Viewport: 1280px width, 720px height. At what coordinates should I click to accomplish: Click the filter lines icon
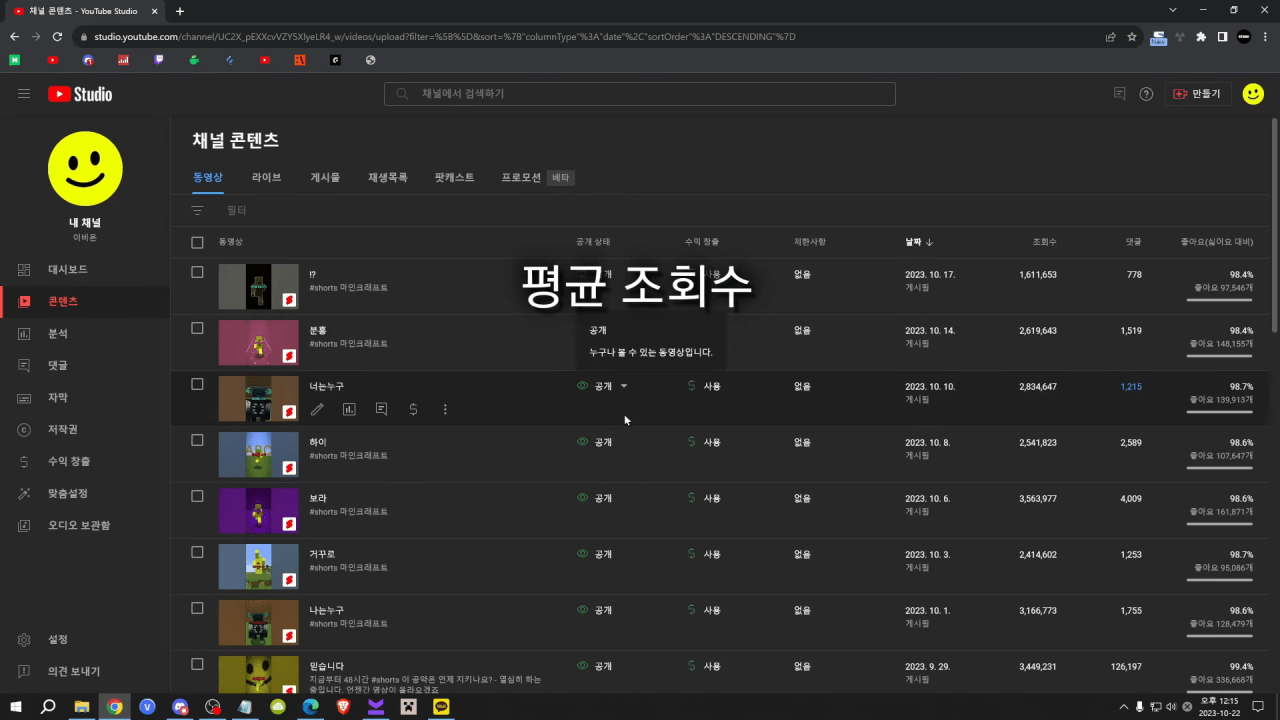197,210
